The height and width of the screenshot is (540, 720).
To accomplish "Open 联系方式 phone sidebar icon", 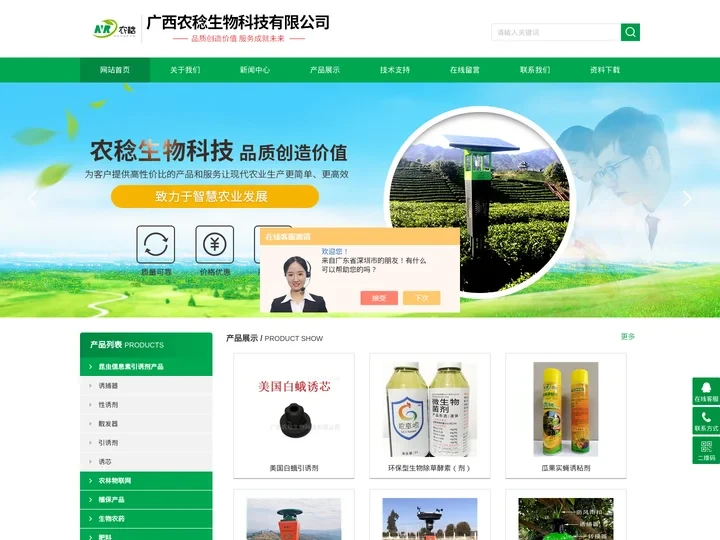I will pos(706,421).
